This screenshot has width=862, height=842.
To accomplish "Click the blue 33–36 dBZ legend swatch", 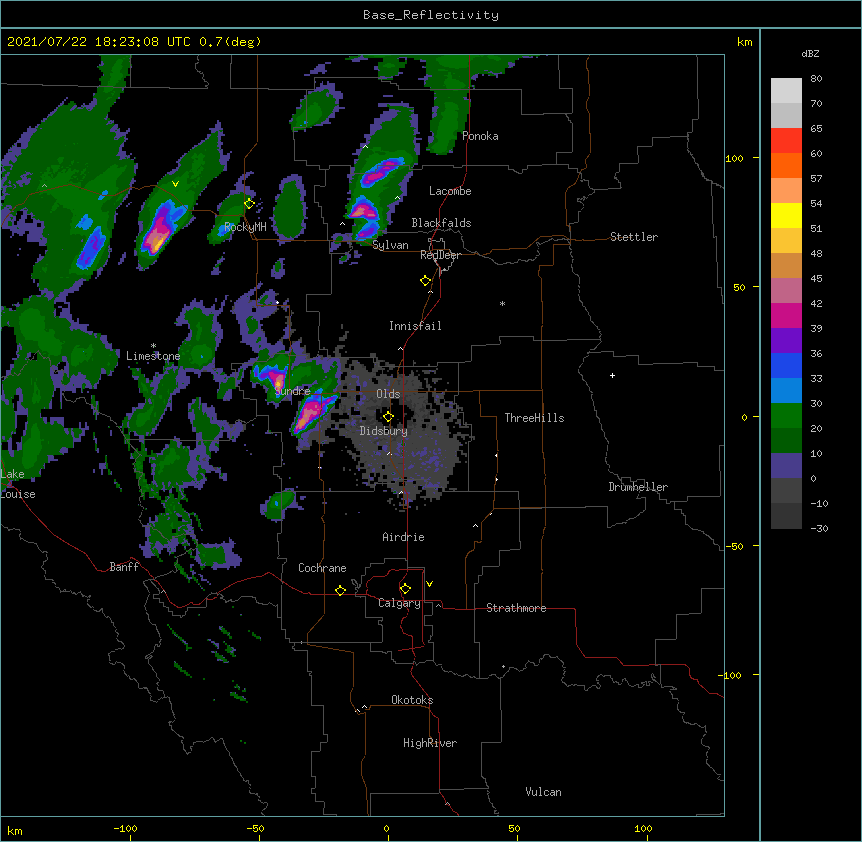I will 786,365.
